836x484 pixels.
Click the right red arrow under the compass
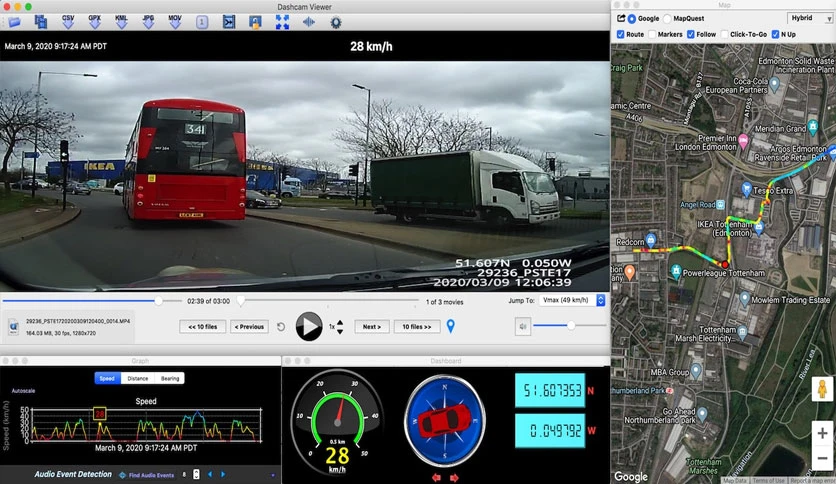click(454, 478)
